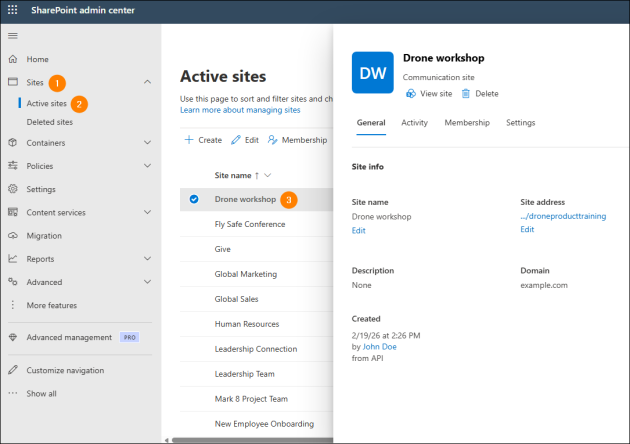Click the Content services icon
Image resolution: width=630 pixels, height=444 pixels.
(x=13, y=212)
